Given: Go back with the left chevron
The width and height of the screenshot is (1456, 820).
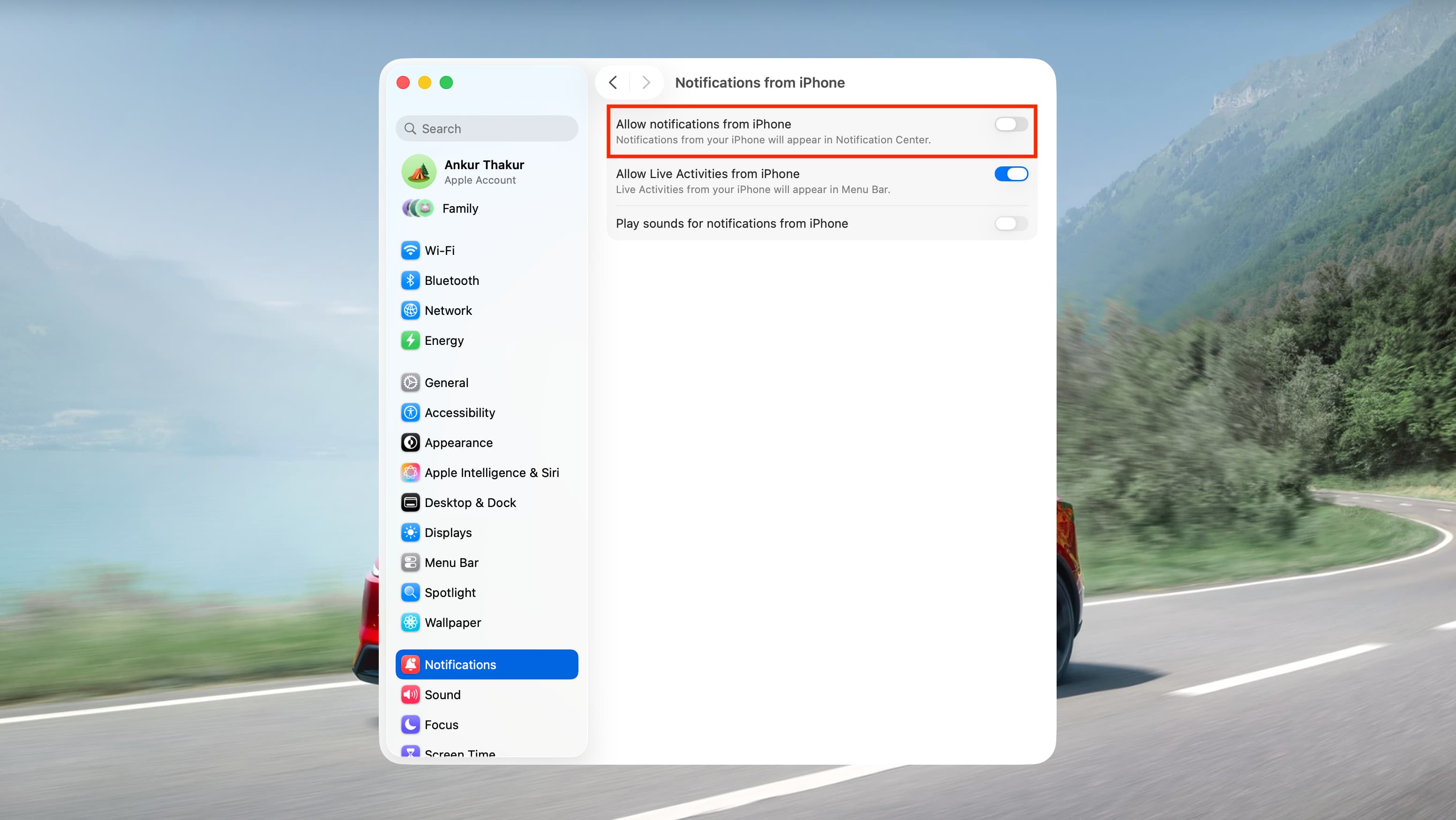Looking at the screenshot, I should coord(613,82).
